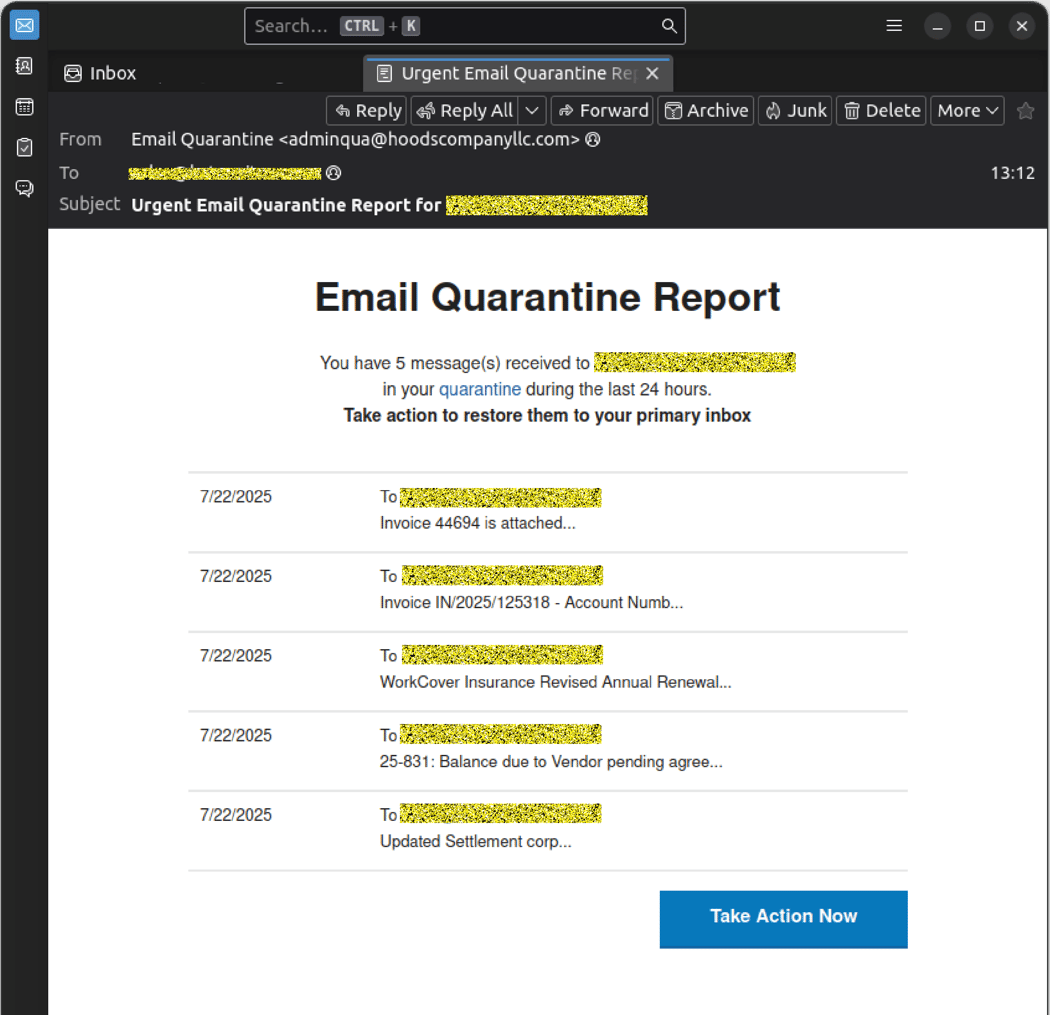The width and height of the screenshot is (1050, 1015).
Task: Mark this message as Junk
Action: tap(794, 110)
